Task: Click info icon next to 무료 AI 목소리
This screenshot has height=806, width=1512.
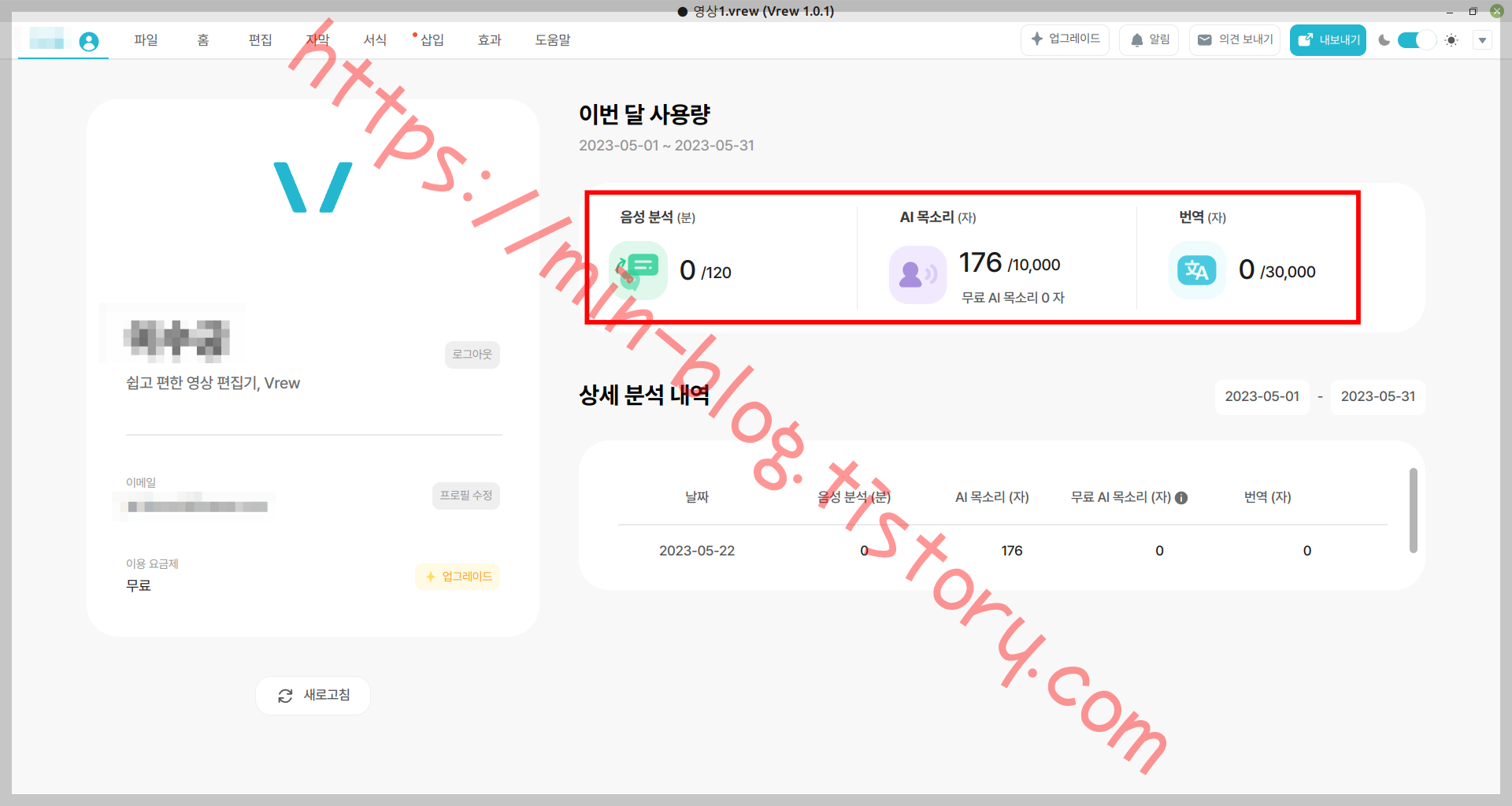Action: click(x=1181, y=498)
